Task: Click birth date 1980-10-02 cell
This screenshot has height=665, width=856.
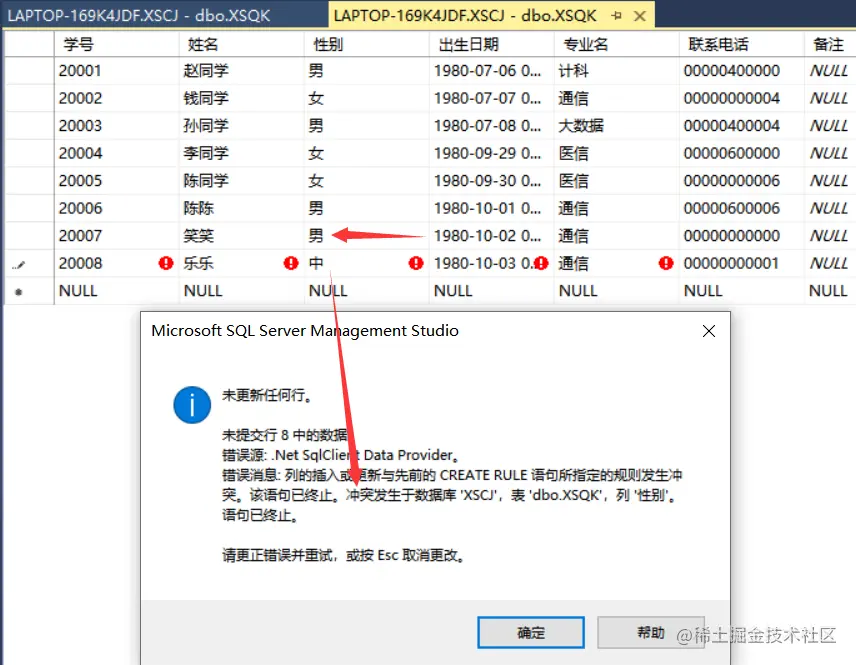Action: coord(492,236)
